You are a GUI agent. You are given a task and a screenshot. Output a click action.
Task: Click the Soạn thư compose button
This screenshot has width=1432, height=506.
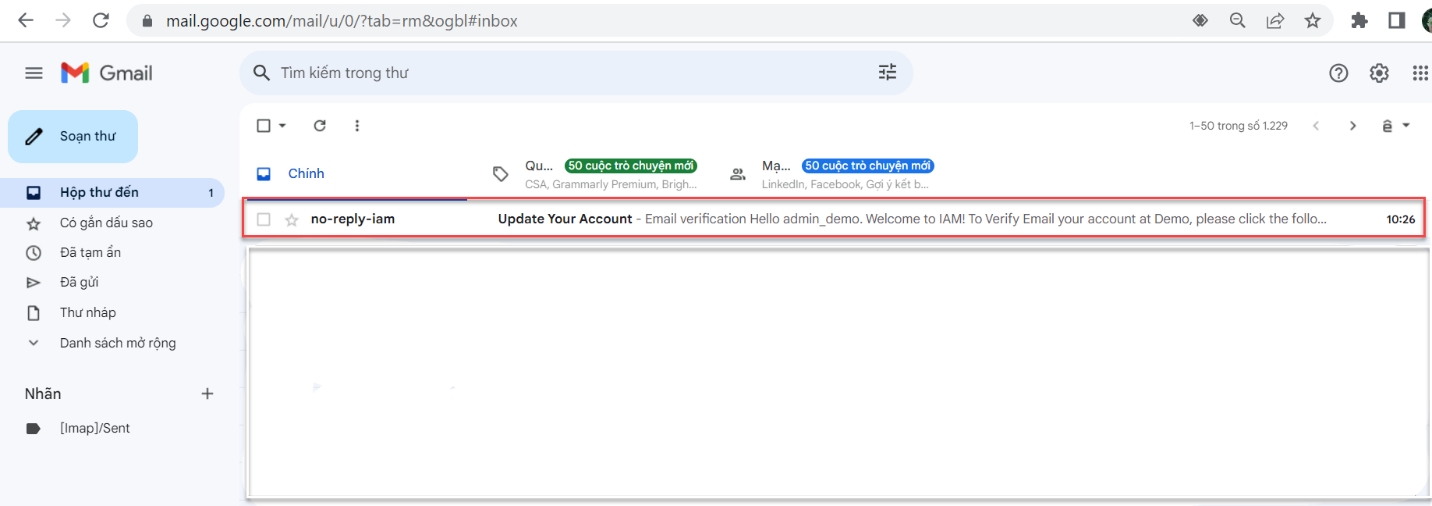tap(73, 136)
